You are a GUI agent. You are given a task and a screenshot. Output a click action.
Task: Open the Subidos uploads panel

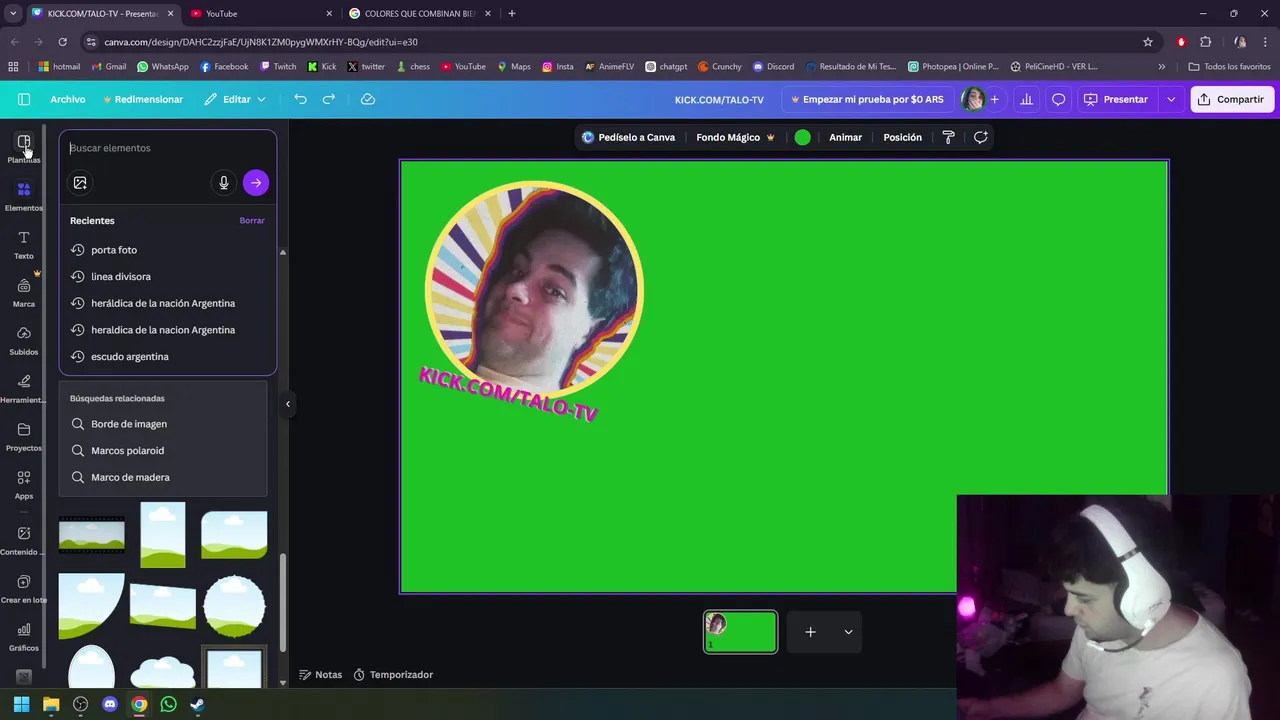pos(24,340)
